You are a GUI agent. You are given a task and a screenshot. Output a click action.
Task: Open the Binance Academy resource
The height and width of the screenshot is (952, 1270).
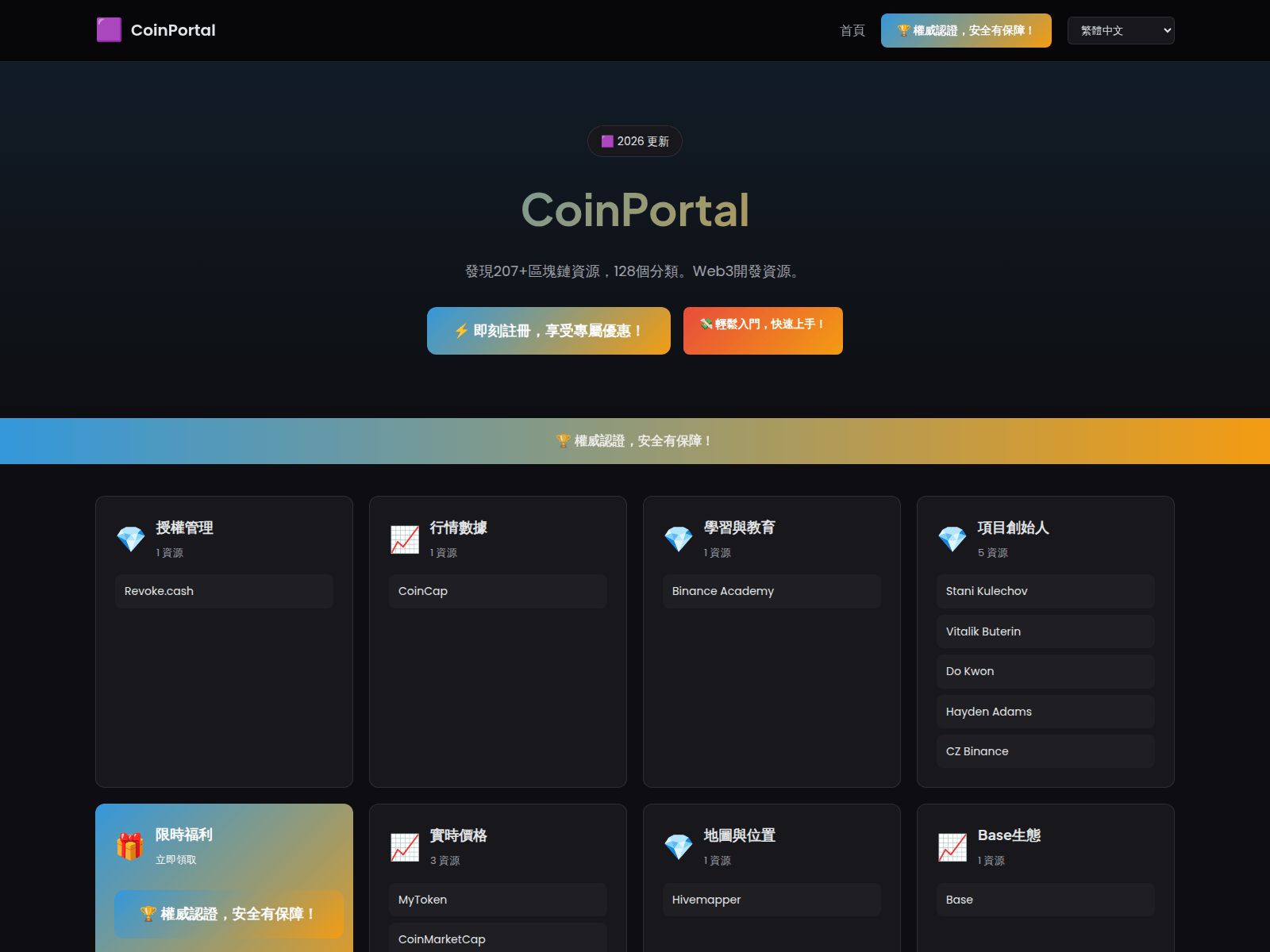(x=772, y=591)
